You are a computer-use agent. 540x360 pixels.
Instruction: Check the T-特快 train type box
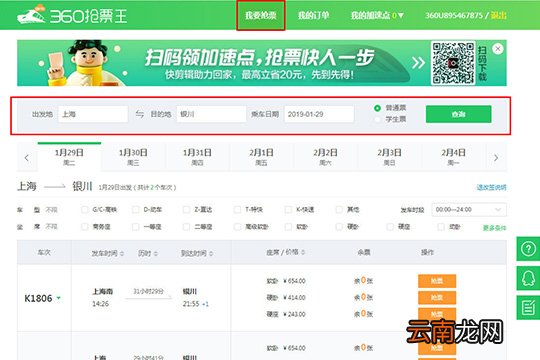pyautogui.click(x=237, y=209)
